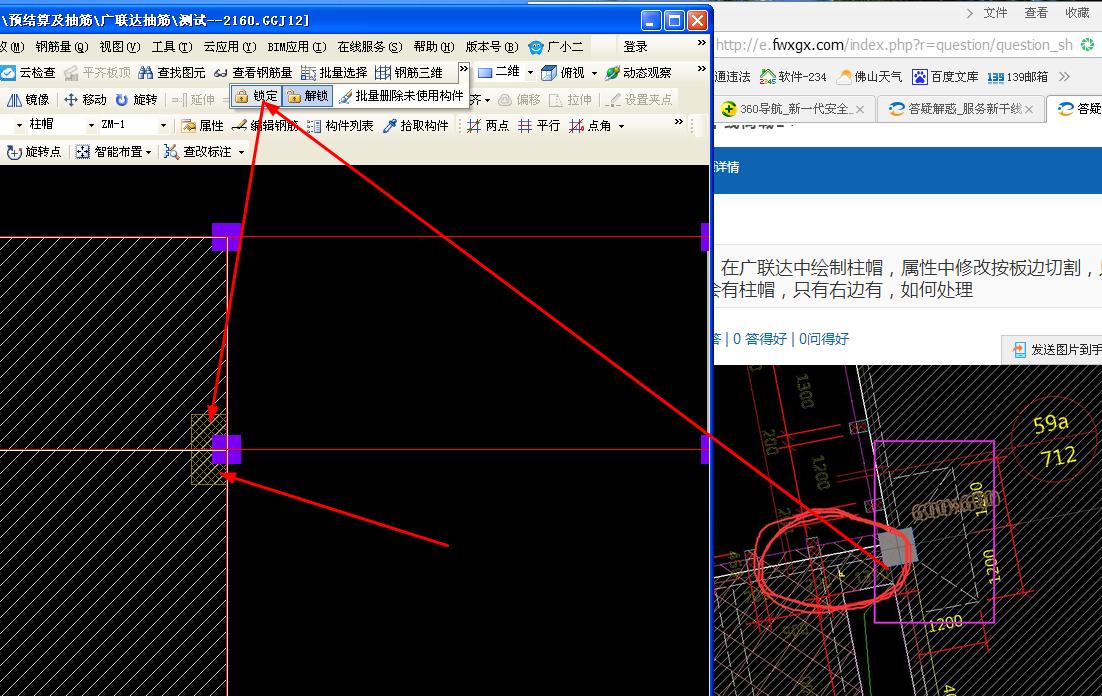Viewport: 1102px width, 696px height.
Task: Open 软件-234 bookmark in browser
Action: tap(793, 77)
